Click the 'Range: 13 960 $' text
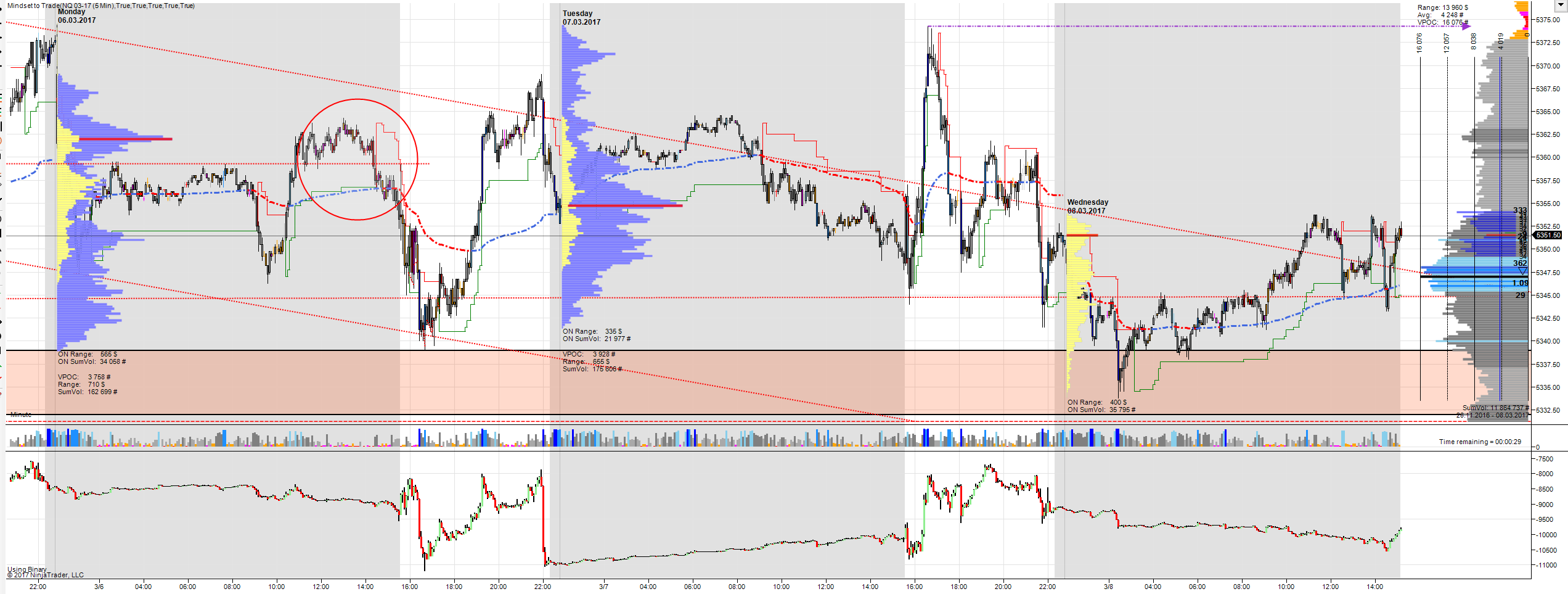1568x594 pixels. 1443,7
